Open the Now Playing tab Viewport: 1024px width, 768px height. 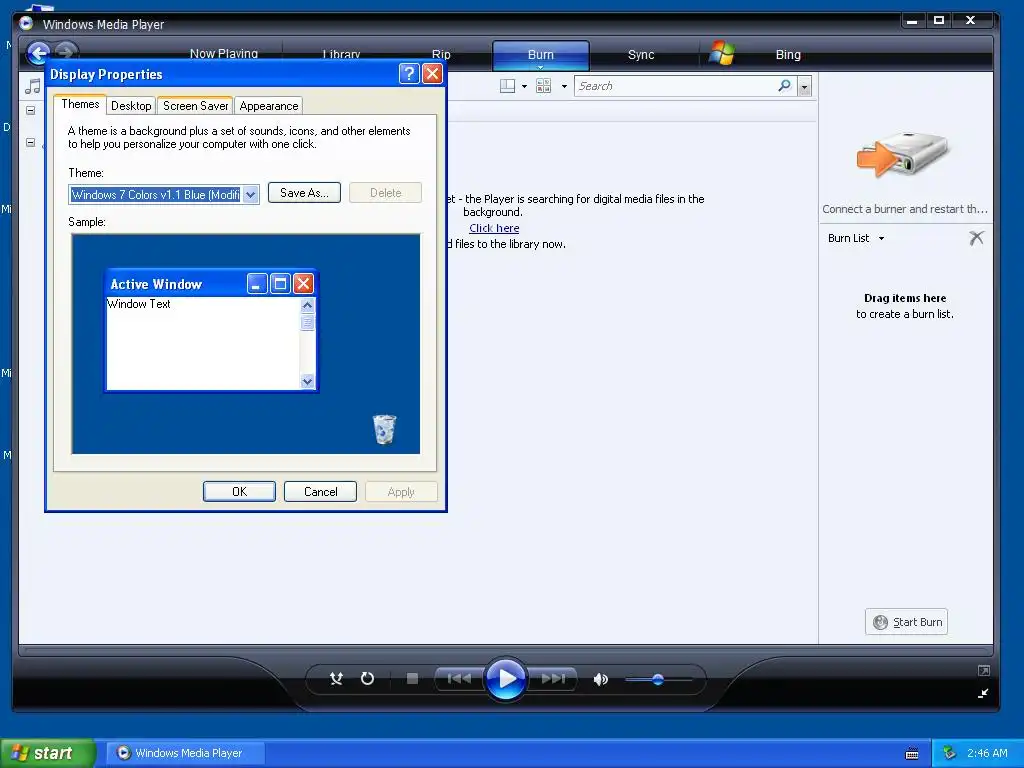[223, 54]
